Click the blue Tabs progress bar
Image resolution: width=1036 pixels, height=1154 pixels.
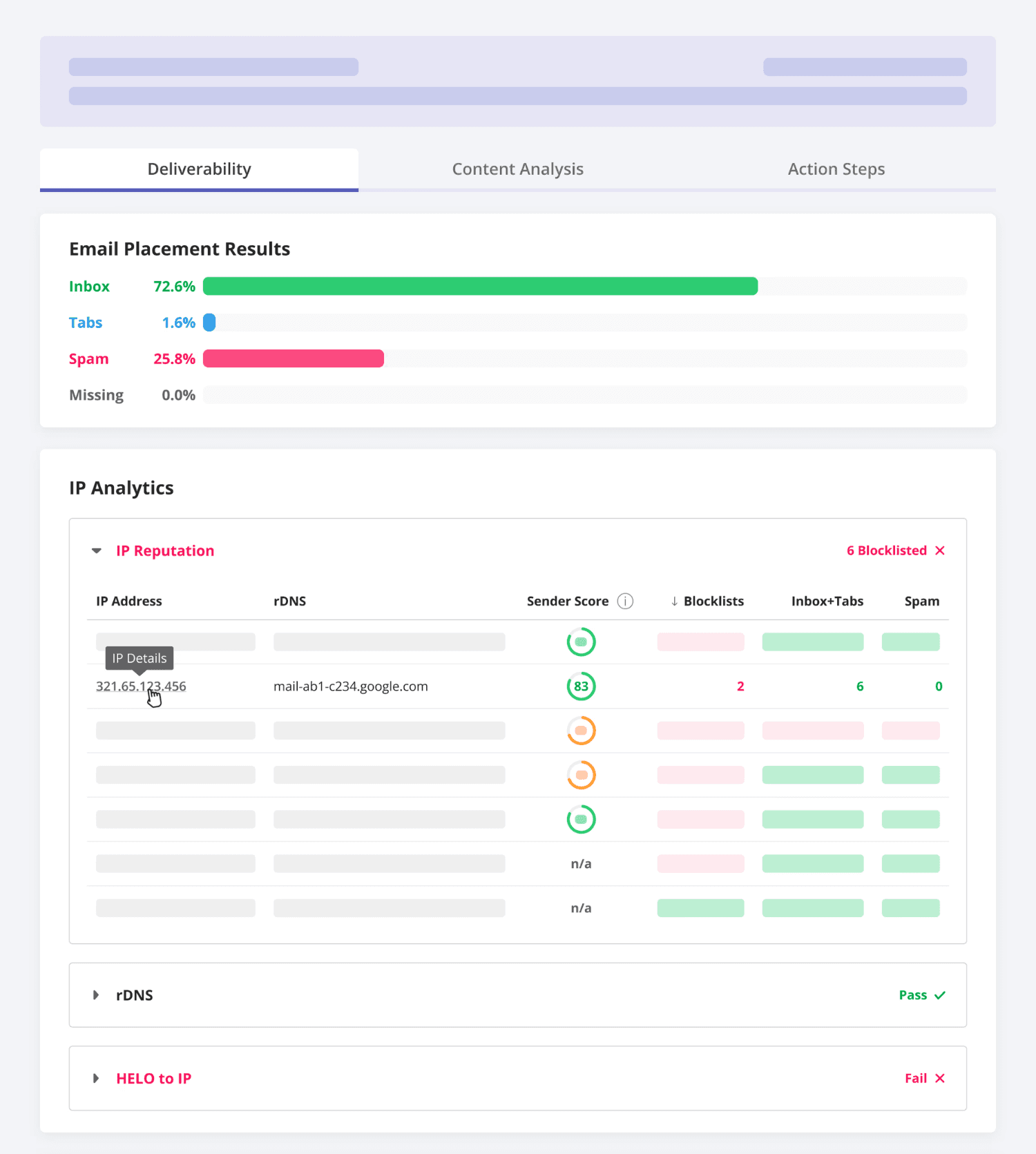point(209,323)
